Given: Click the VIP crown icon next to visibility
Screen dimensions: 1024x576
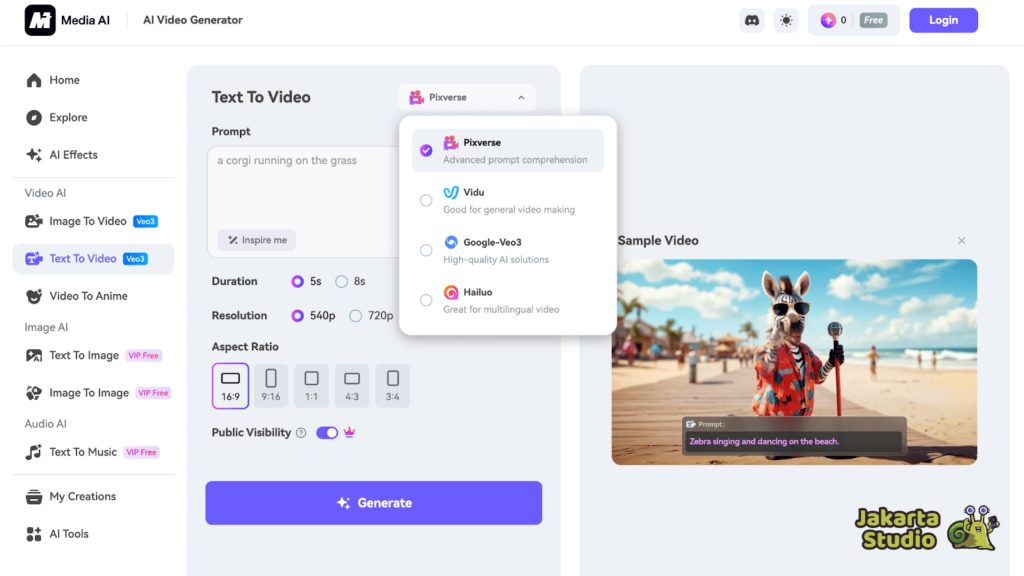Looking at the screenshot, I should [x=349, y=432].
